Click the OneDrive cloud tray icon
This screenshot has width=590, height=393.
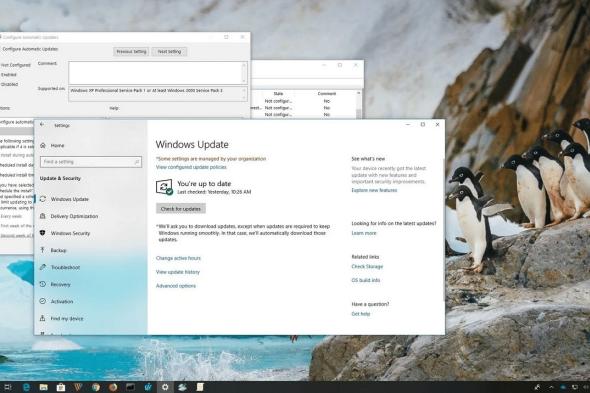563,387
